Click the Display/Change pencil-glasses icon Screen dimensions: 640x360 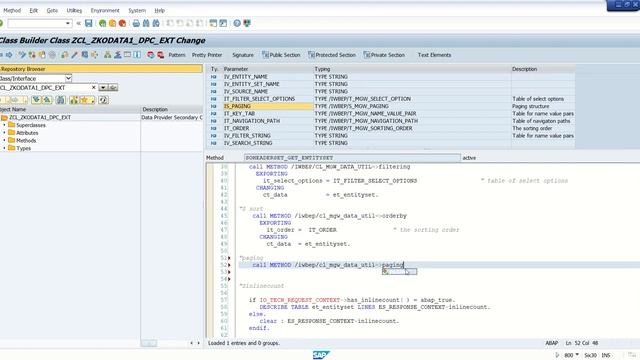pos(22,55)
